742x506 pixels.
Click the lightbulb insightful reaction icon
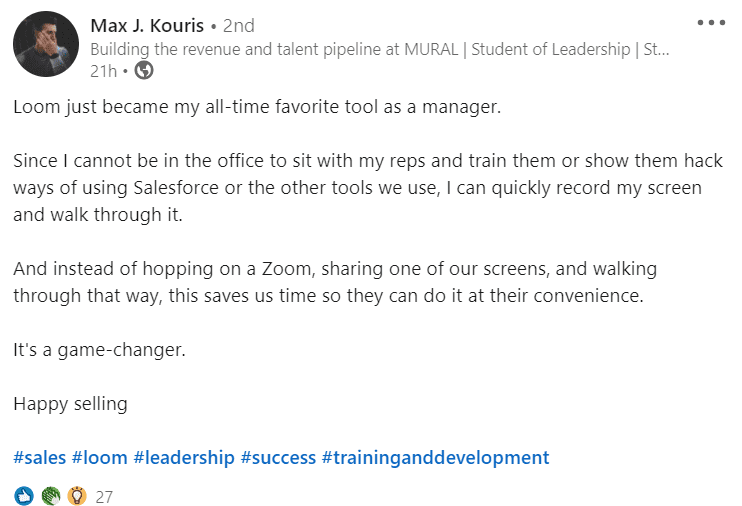(77, 496)
